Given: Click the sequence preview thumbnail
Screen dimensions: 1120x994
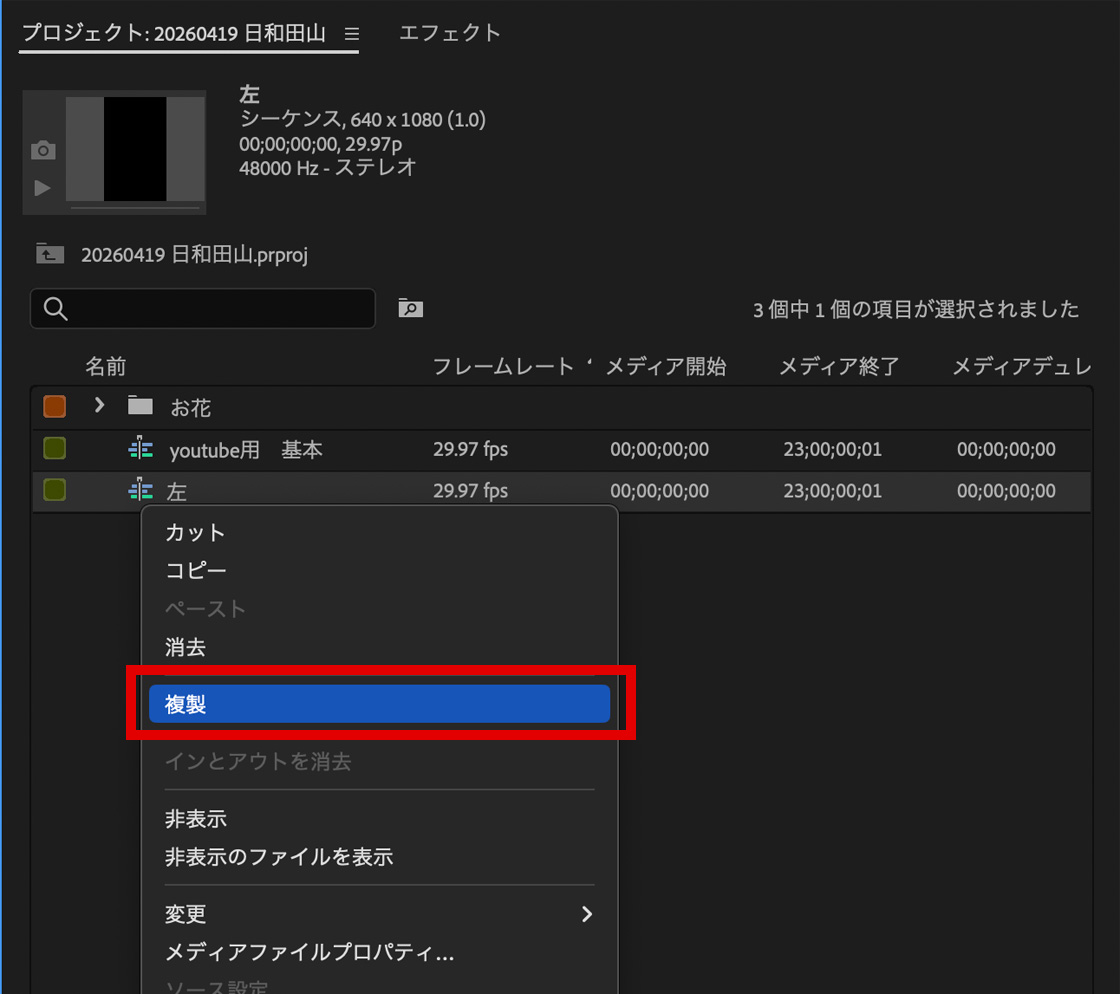Looking at the screenshot, I should (136, 149).
